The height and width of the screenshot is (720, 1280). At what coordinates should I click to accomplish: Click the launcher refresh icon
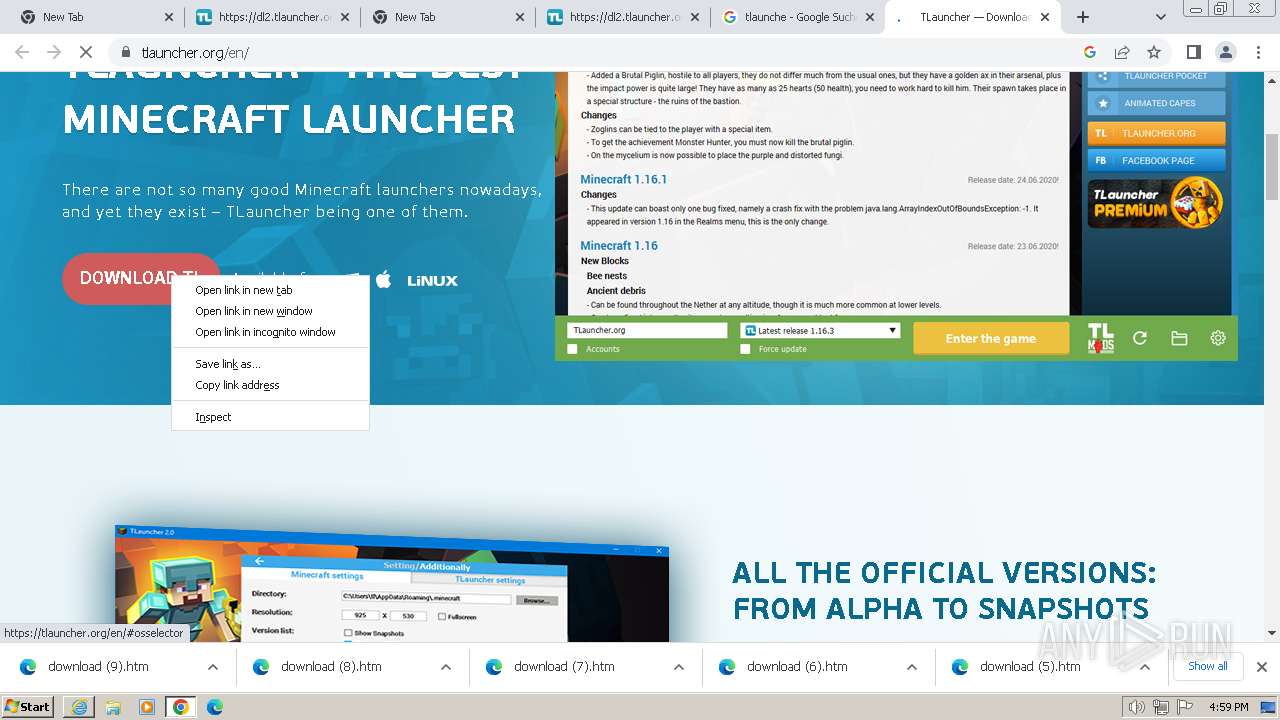pos(1140,338)
